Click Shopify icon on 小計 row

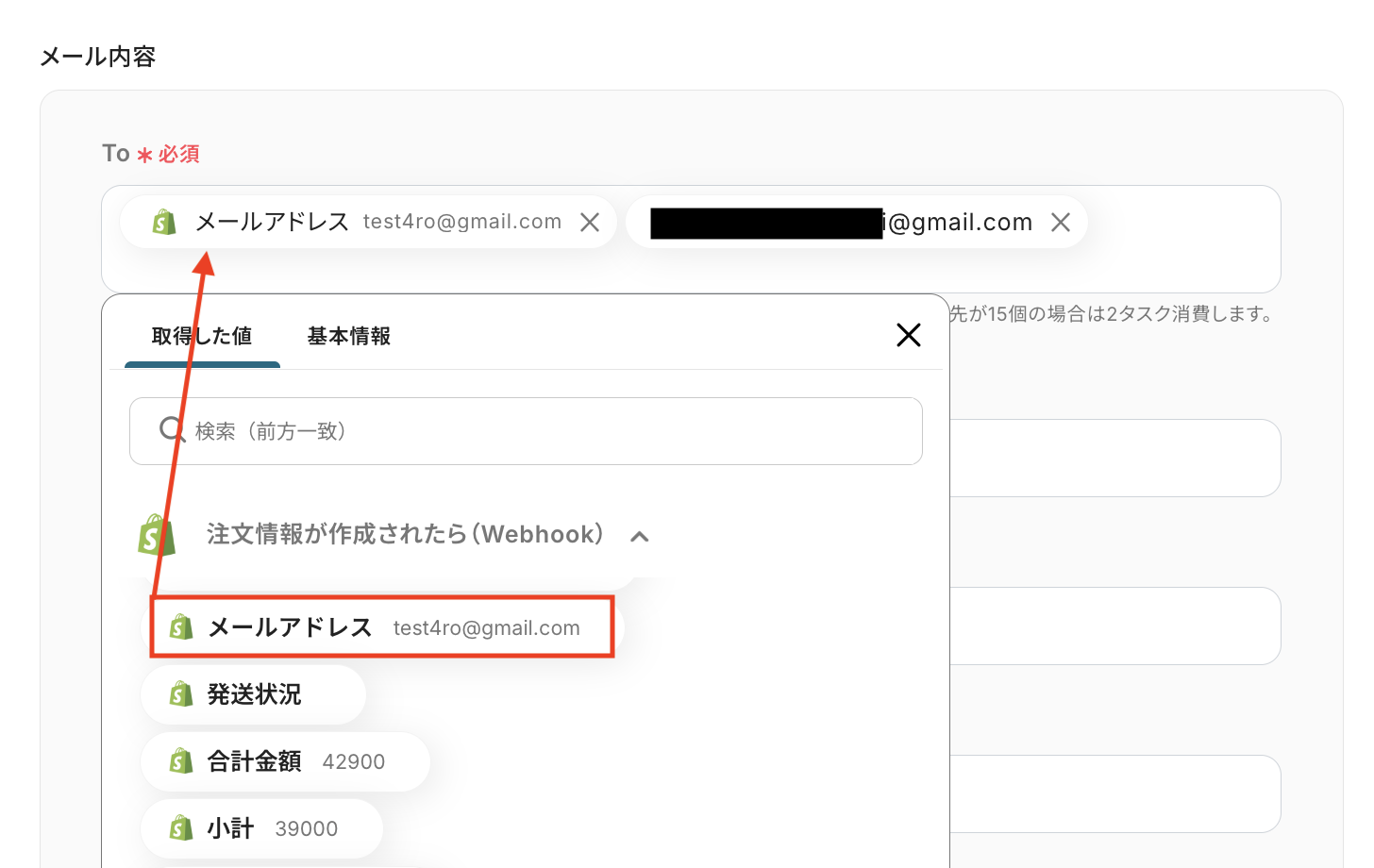pos(181,828)
